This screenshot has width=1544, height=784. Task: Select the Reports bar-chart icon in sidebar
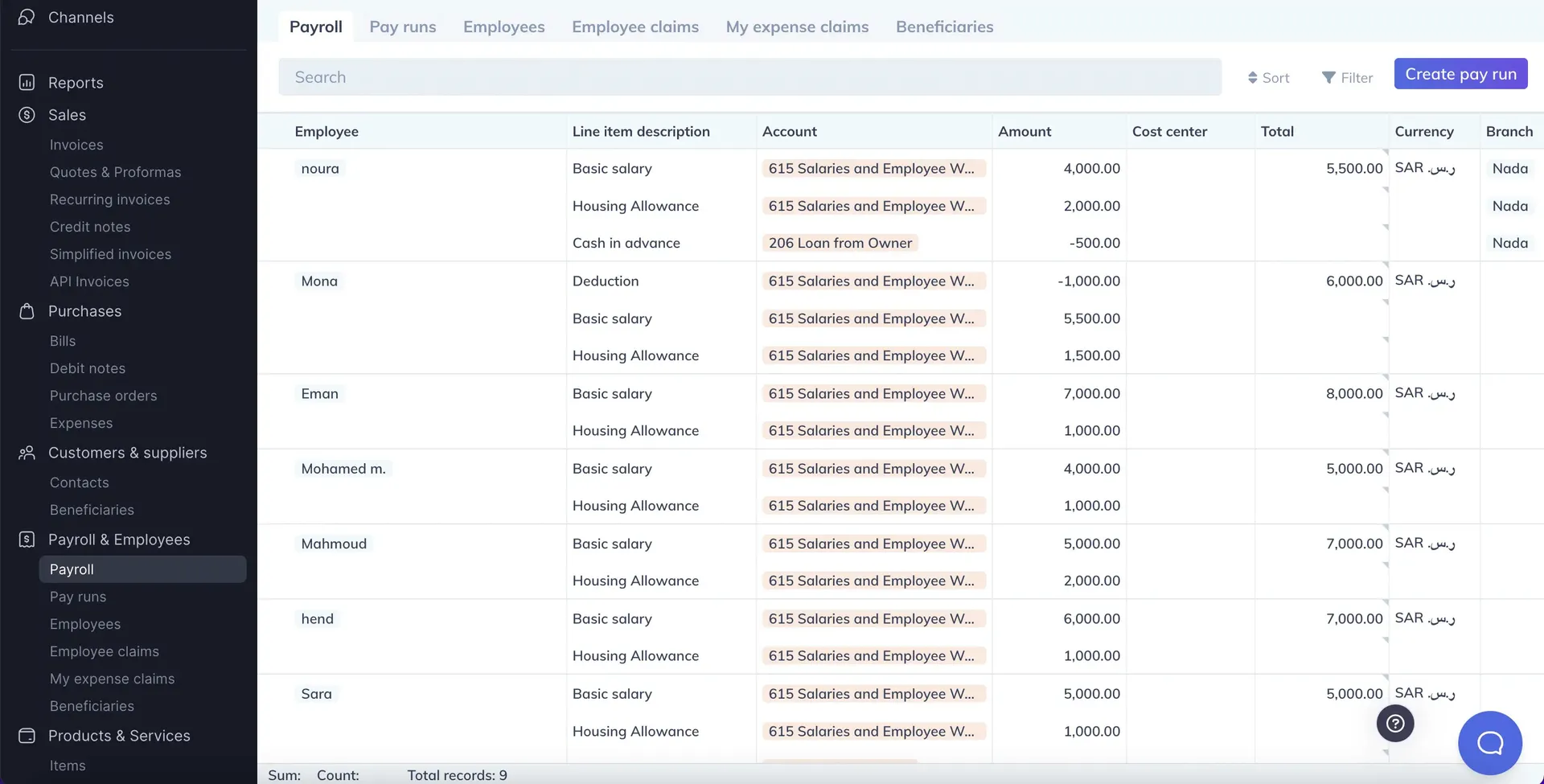(x=27, y=82)
